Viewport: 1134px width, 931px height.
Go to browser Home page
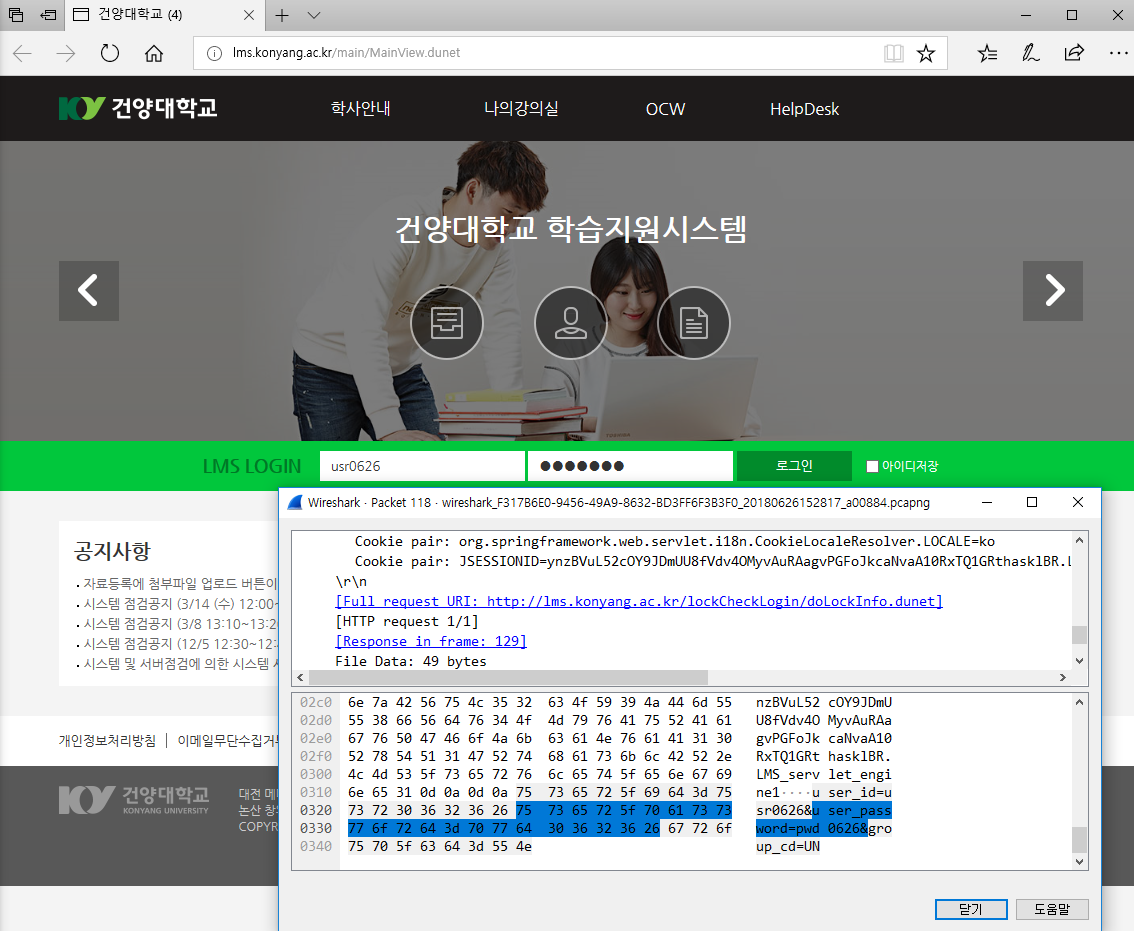coord(154,53)
